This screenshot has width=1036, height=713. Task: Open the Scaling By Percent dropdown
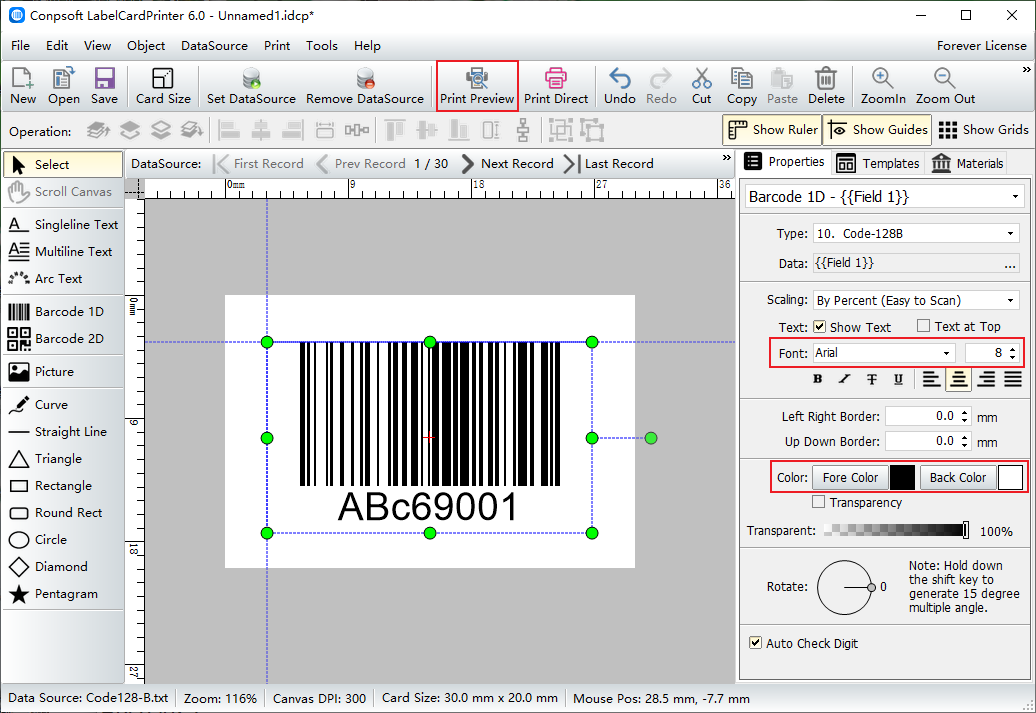tap(1010, 301)
